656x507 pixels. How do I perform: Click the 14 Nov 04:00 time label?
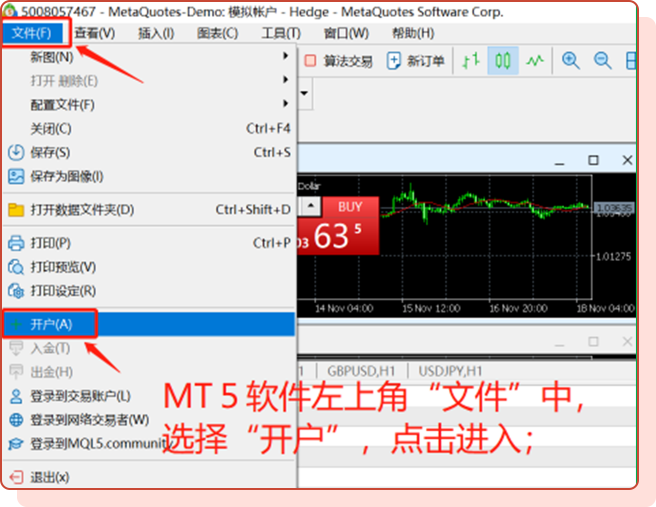pos(344,309)
